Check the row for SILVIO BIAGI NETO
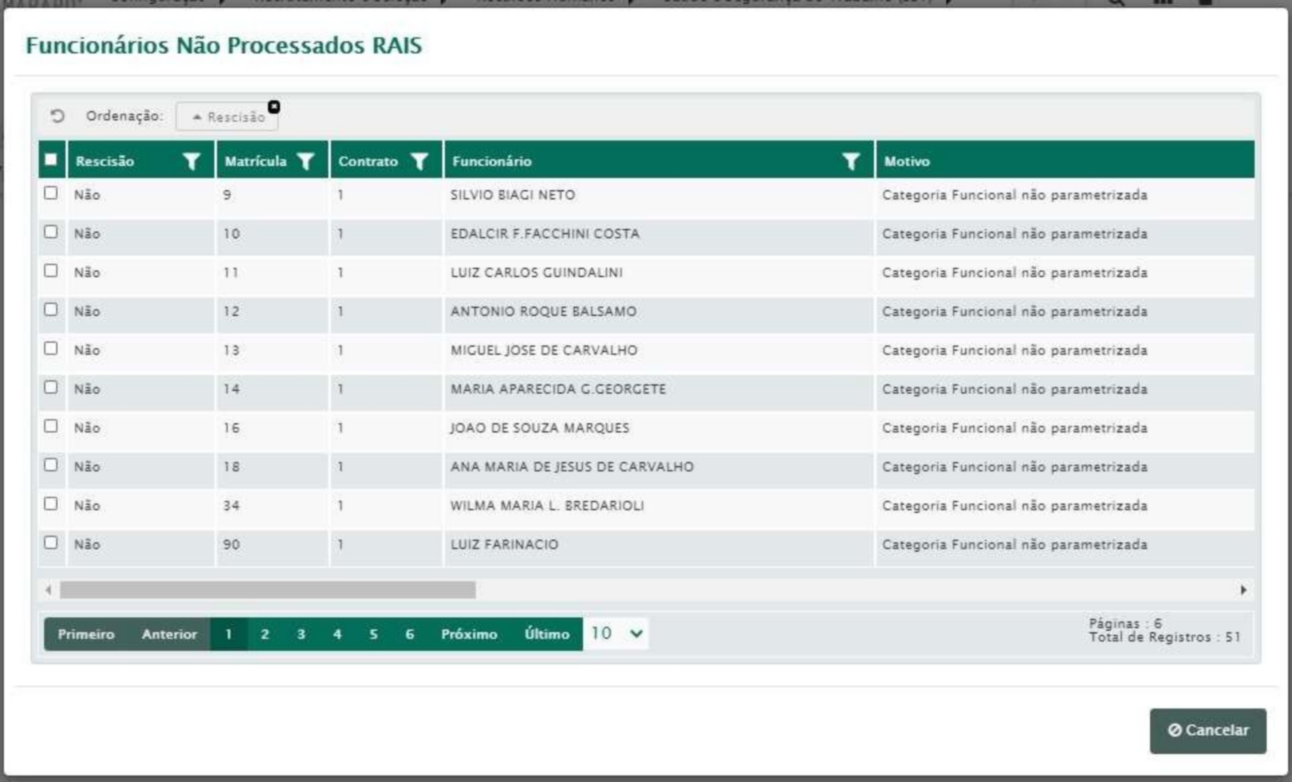 coord(51,195)
